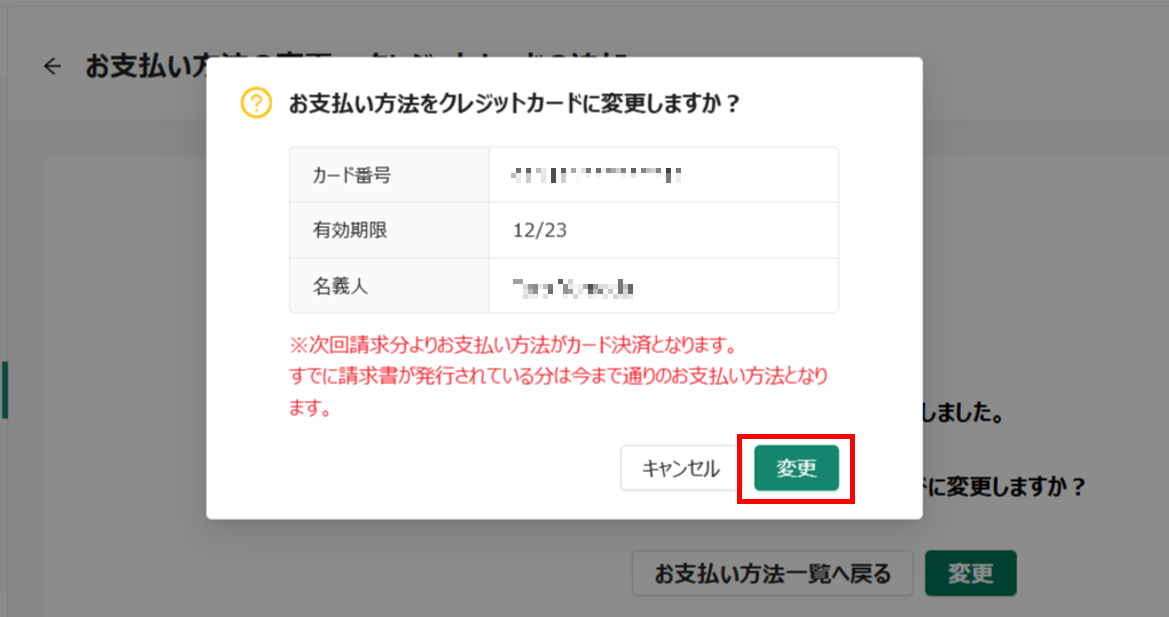Select the 有効期限 label cell
The height and width of the screenshot is (617, 1169).
(389, 230)
